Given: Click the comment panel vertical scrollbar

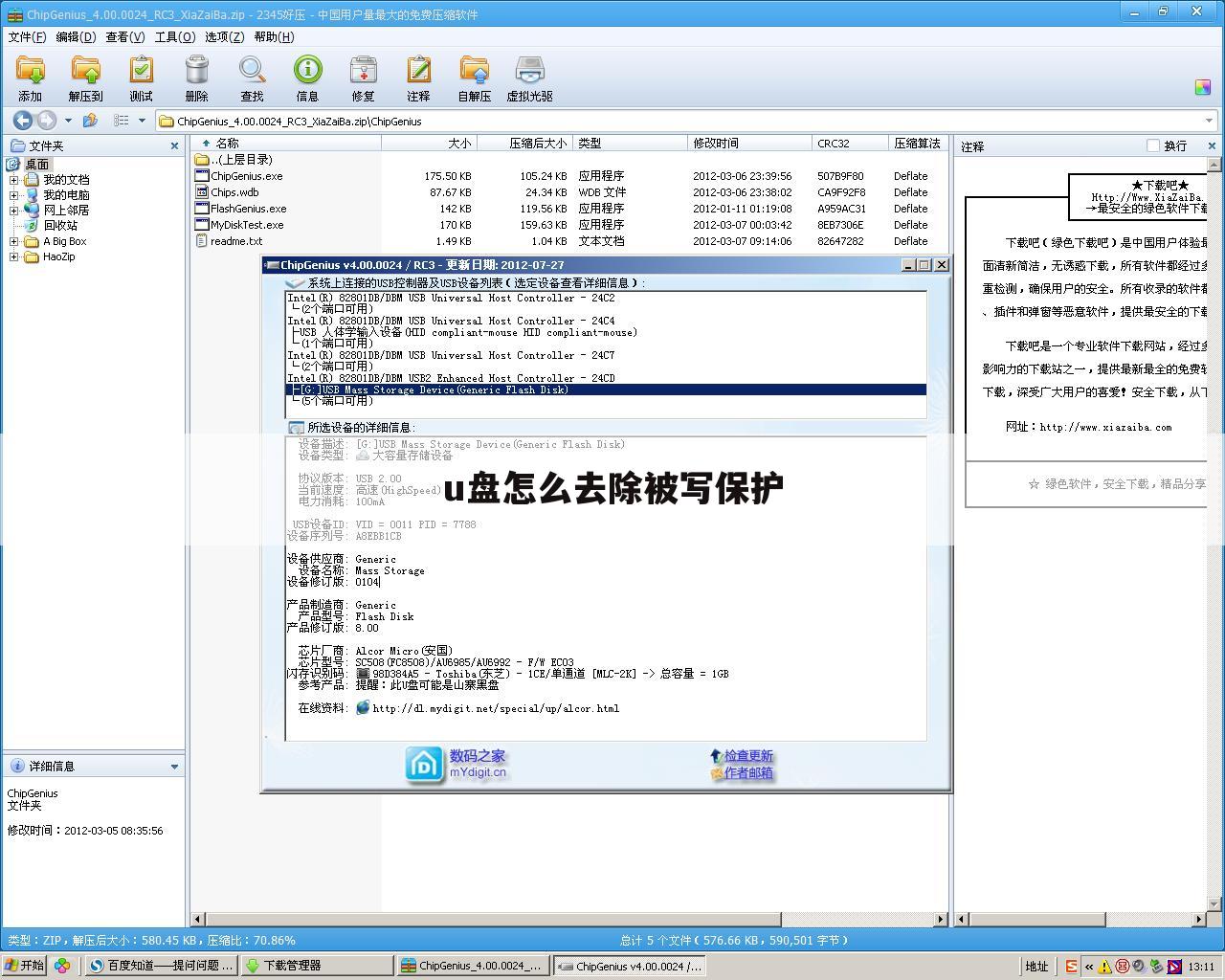Looking at the screenshot, I should 1215,534.
